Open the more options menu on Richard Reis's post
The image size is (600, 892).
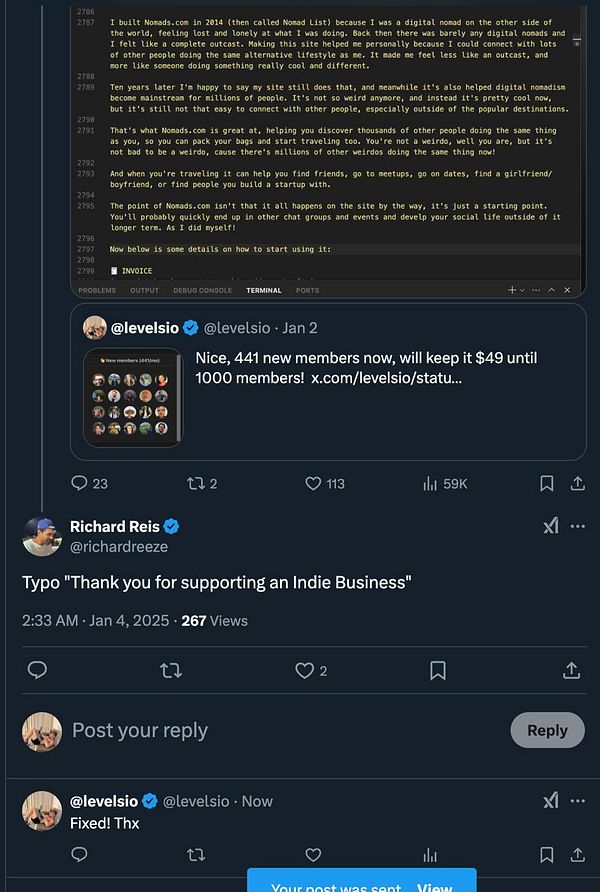tap(577, 525)
